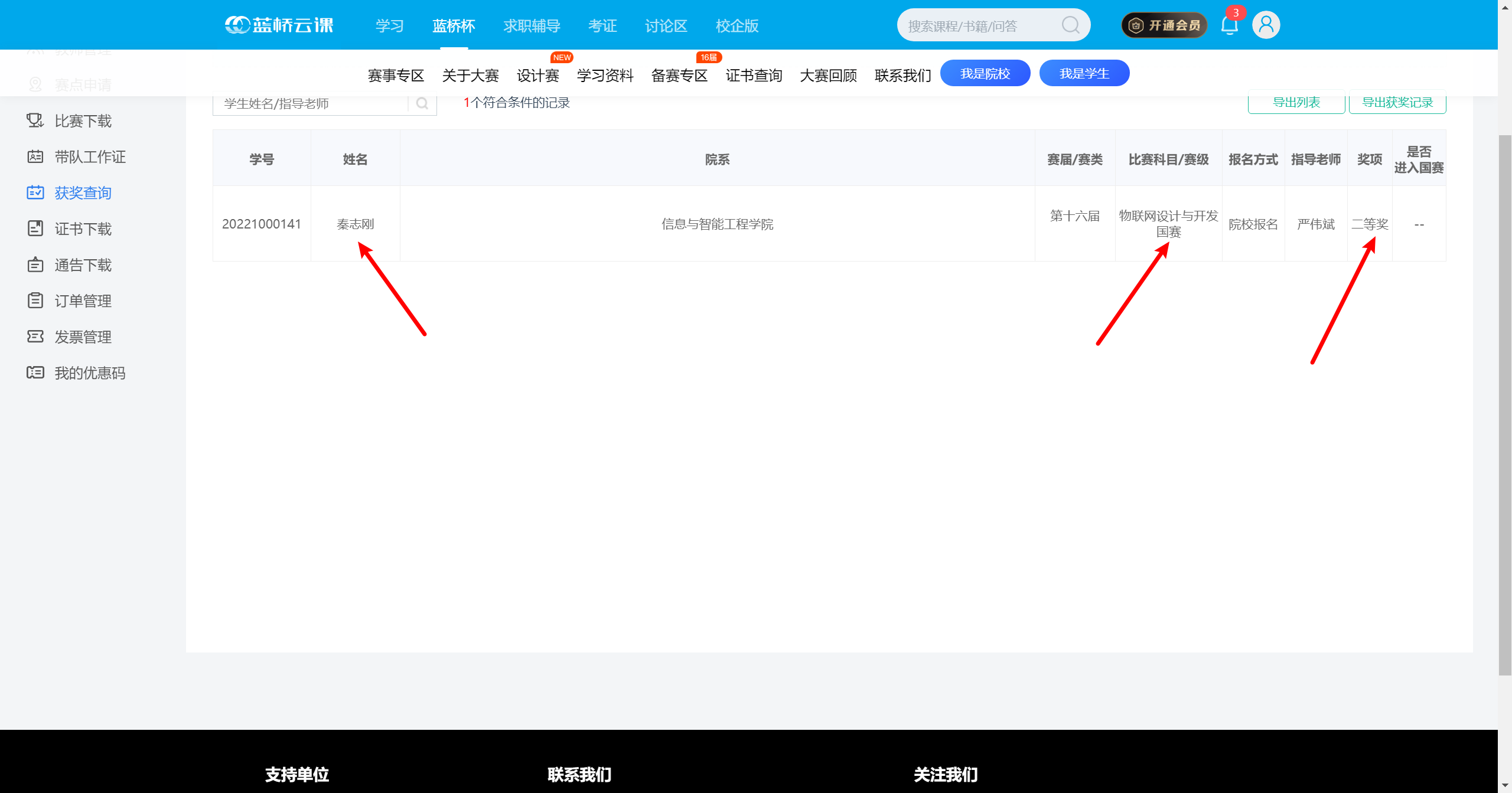The image size is (1512, 793).
Task: Click the 发票管理 invoice icon
Action: pos(35,337)
